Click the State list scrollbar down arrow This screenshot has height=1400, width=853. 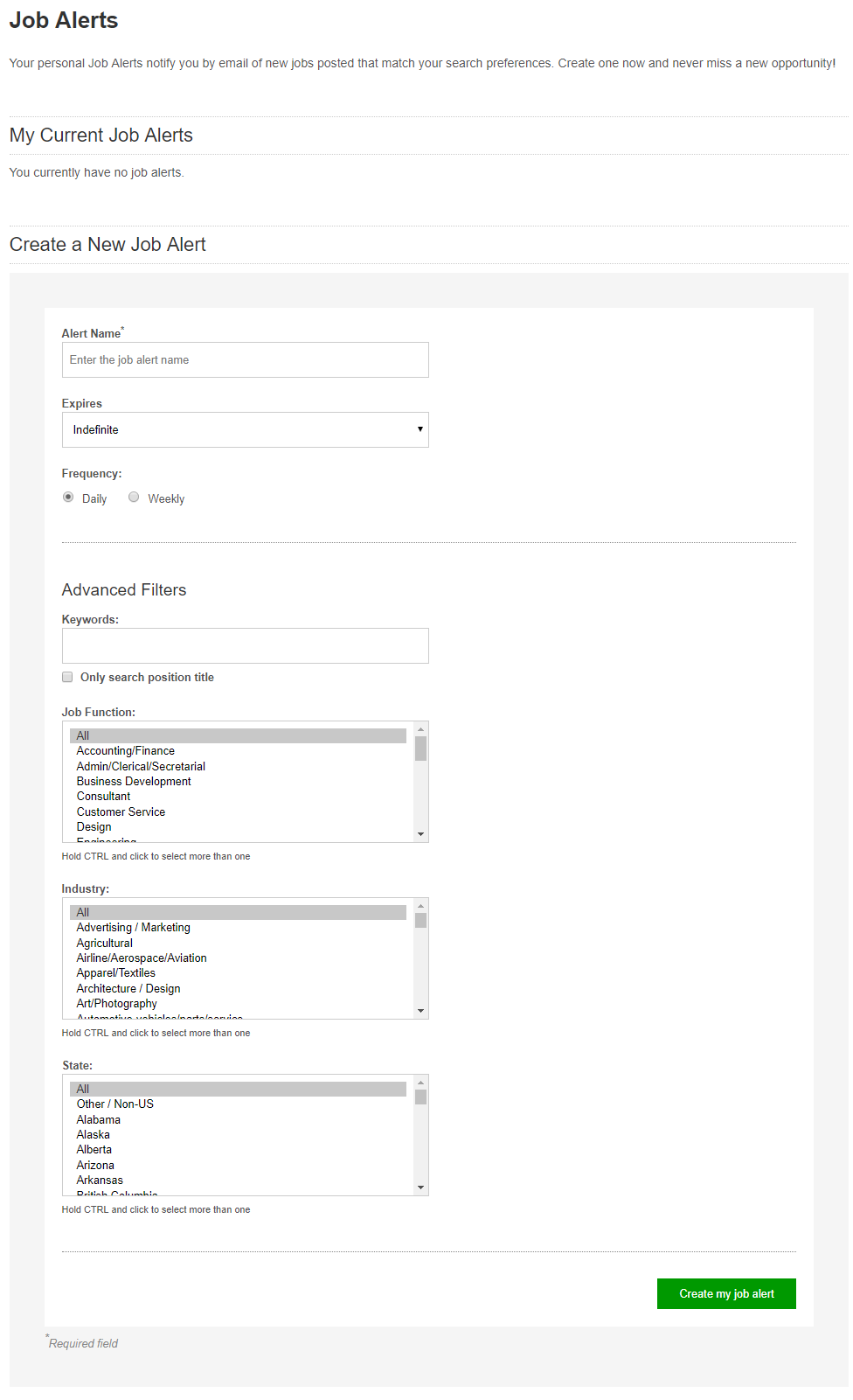click(x=421, y=1188)
